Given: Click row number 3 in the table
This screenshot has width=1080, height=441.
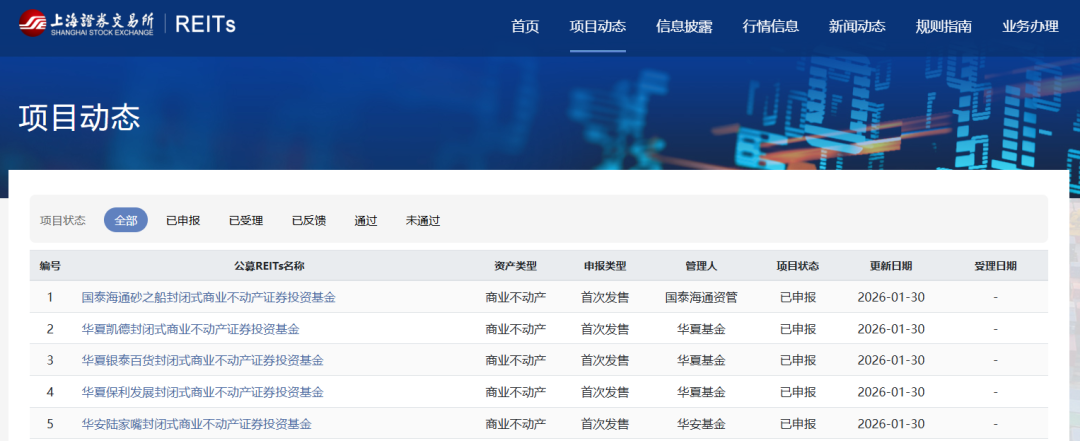Looking at the screenshot, I should (50, 360).
